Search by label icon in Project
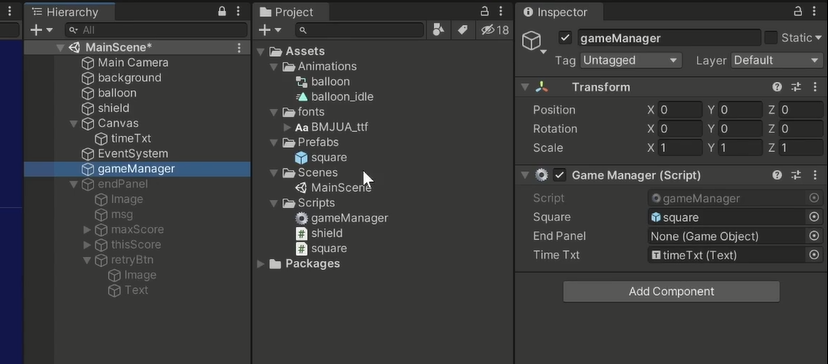This screenshot has height=364, width=828. pyautogui.click(x=463, y=30)
